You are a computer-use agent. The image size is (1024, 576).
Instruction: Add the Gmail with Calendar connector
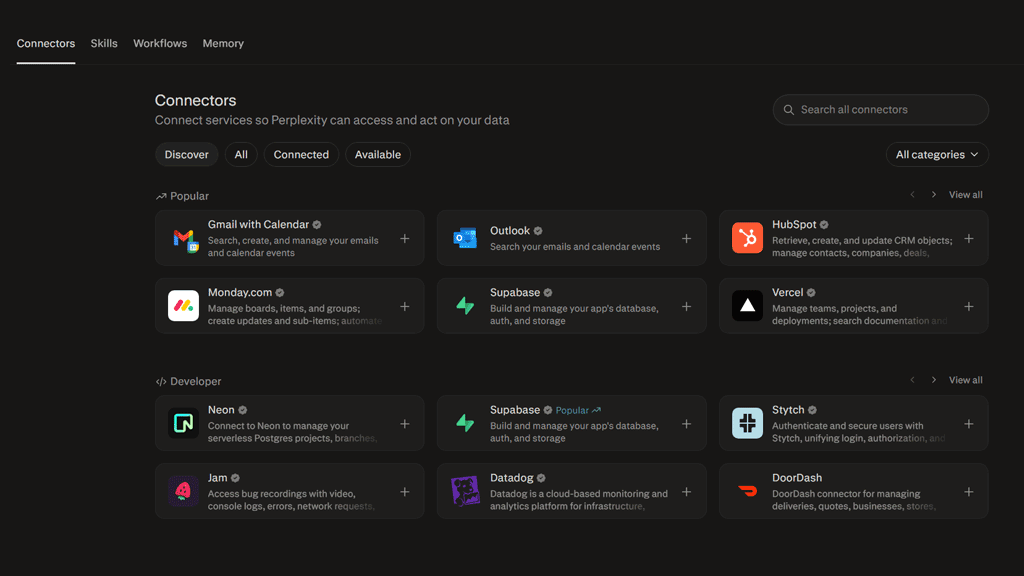(x=405, y=239)
